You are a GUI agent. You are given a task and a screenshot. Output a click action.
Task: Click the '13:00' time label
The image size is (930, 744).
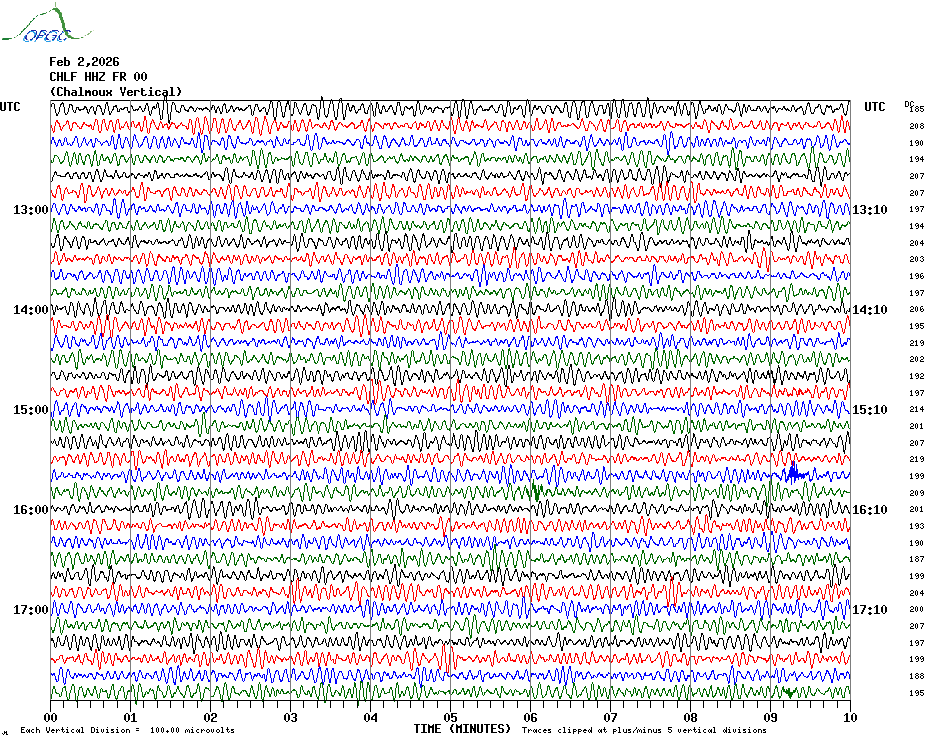(31, 209)
